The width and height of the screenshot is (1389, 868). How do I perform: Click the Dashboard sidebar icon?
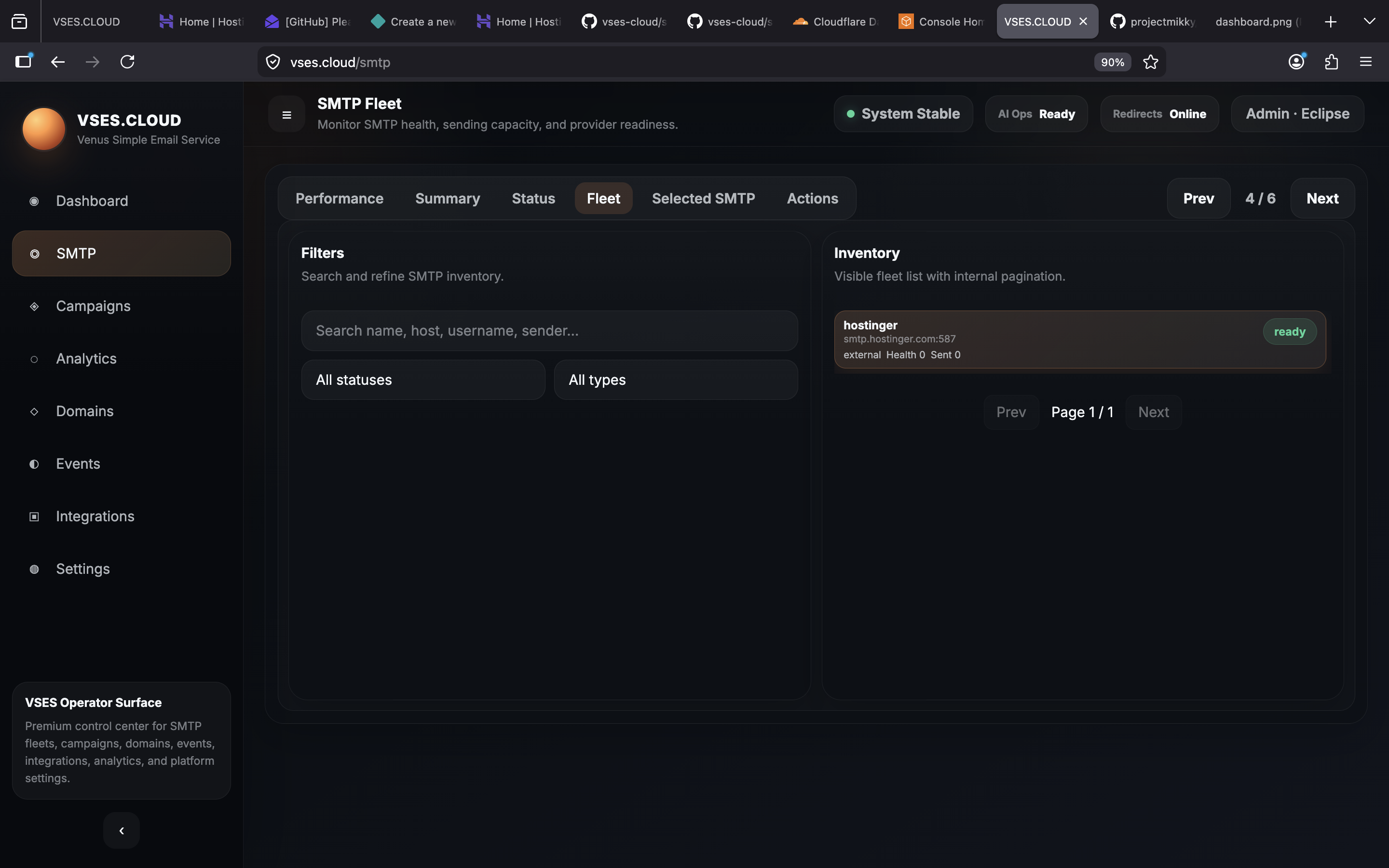34,201
